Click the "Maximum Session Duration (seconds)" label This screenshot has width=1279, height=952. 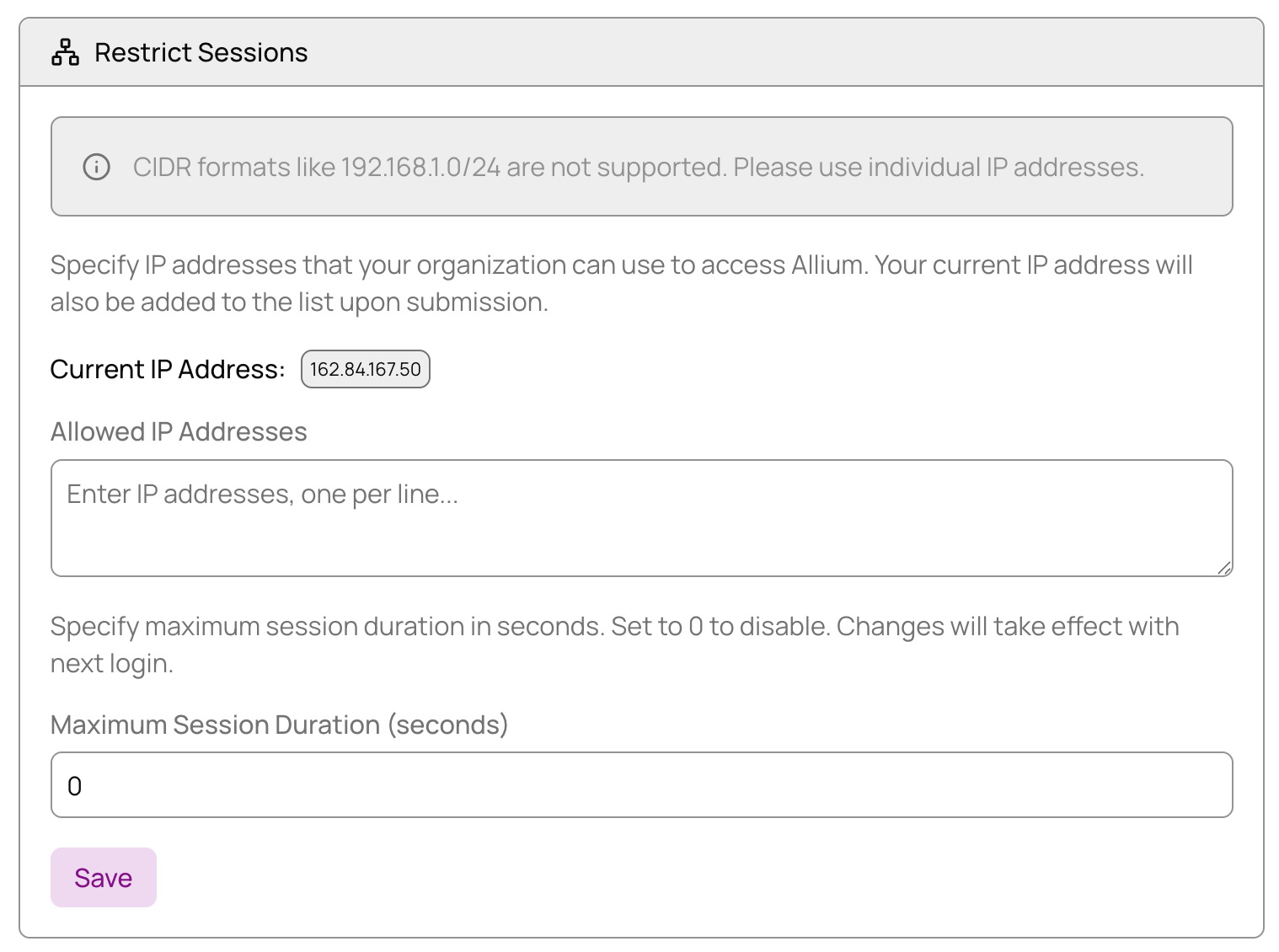coord(279,725)
